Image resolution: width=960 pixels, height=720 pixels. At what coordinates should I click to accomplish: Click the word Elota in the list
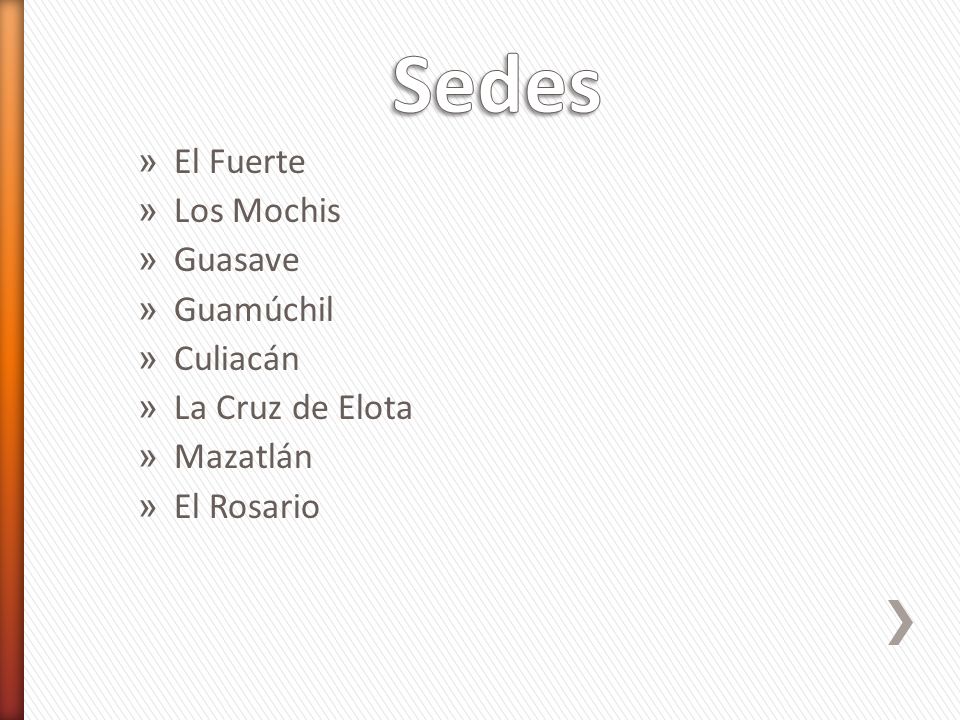pos(375,408)
